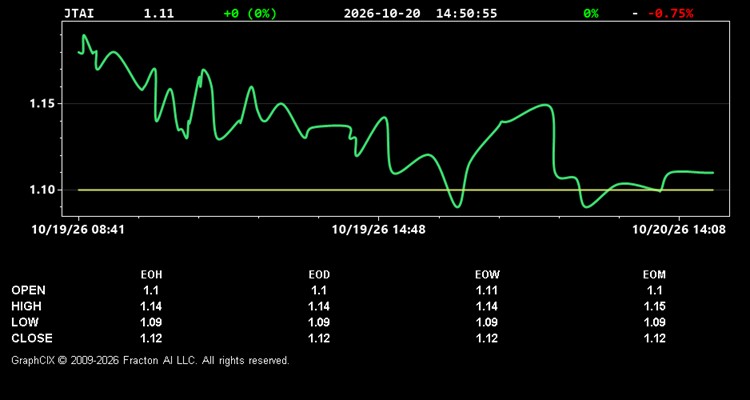The height and width of the screenshot is (400, 750).
Task: Click the 14:50:55 timestamp
Action: [466, 13]
